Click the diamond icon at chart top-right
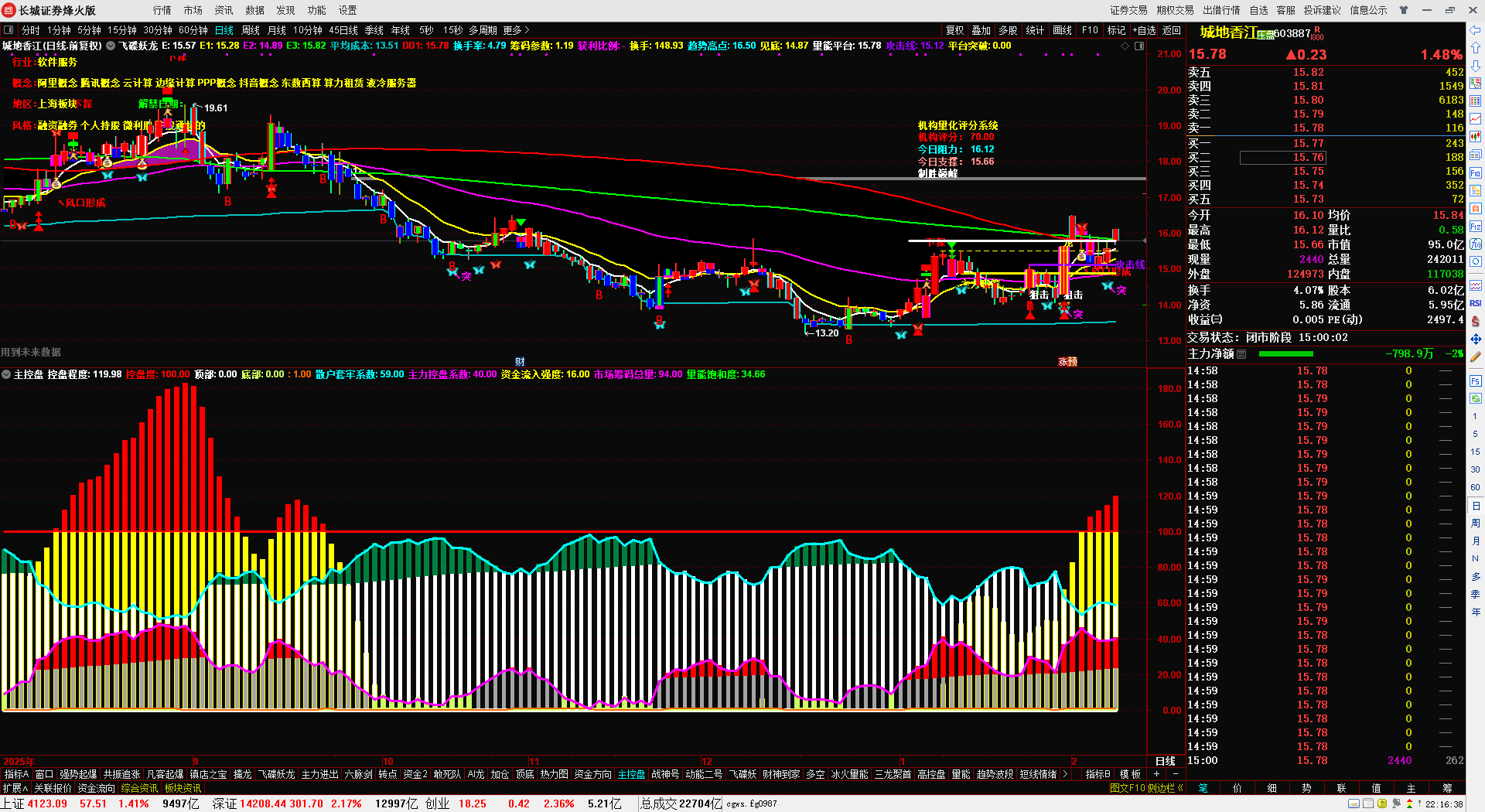This screenshot has width=1485, height=812. (x=1125, y=46)
